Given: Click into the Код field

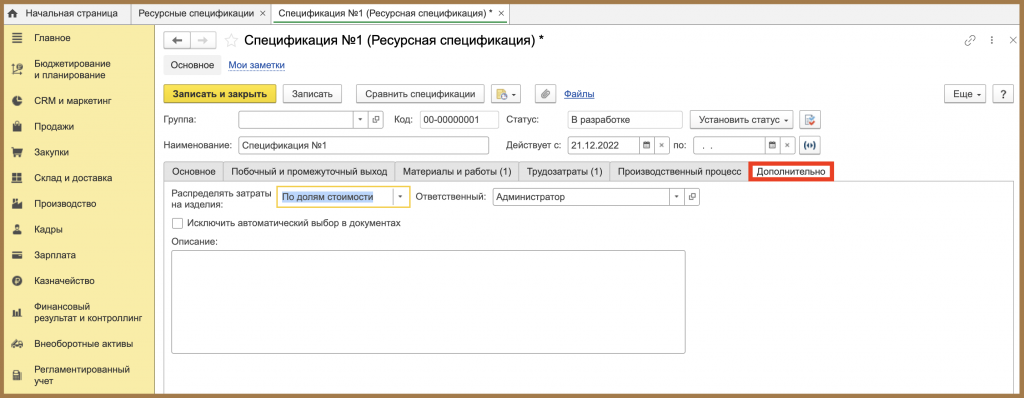Looking at the screenshot, I should (x=459, y=120).
